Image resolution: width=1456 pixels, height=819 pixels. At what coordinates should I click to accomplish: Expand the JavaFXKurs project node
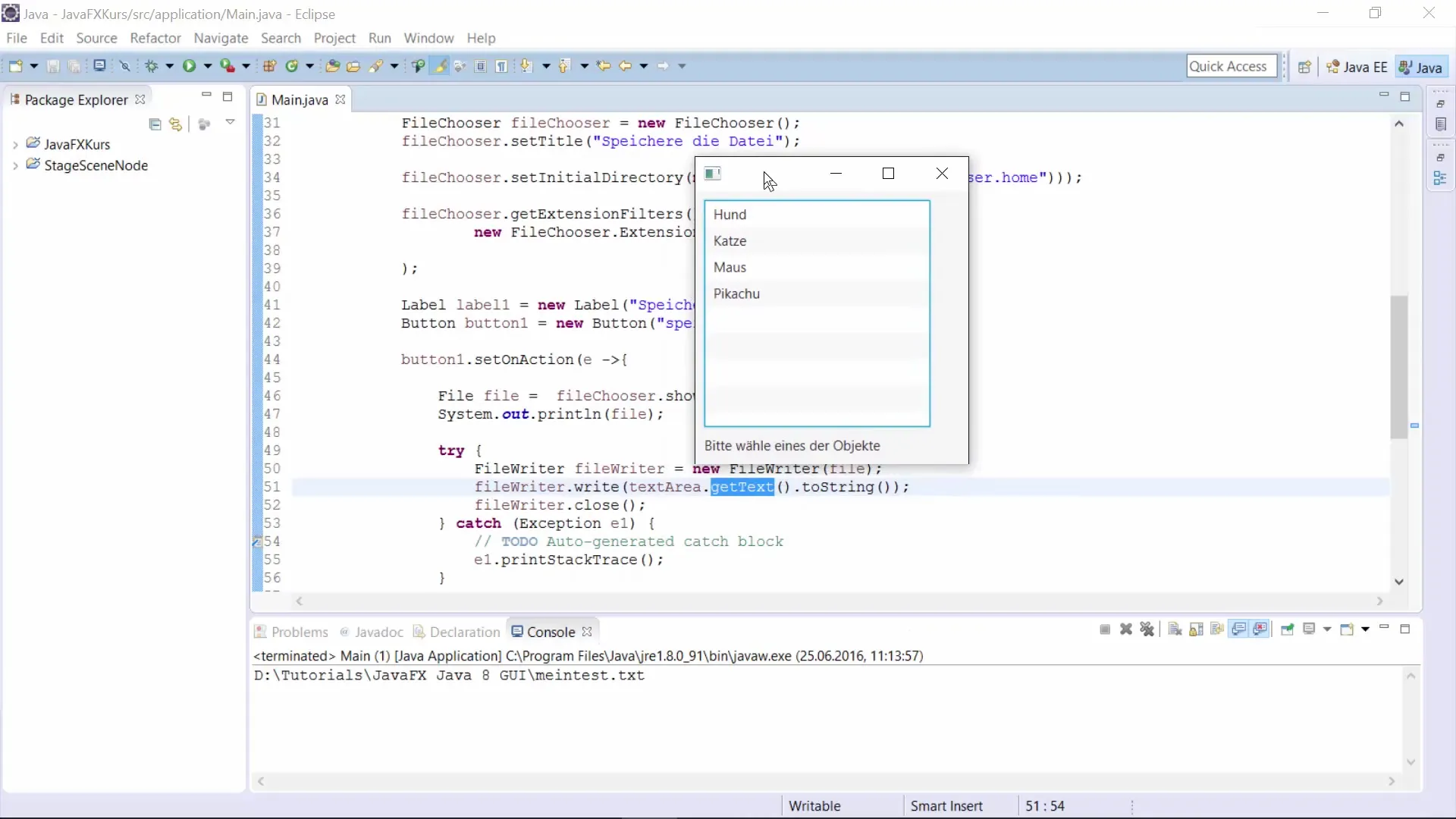coord(15,144)
